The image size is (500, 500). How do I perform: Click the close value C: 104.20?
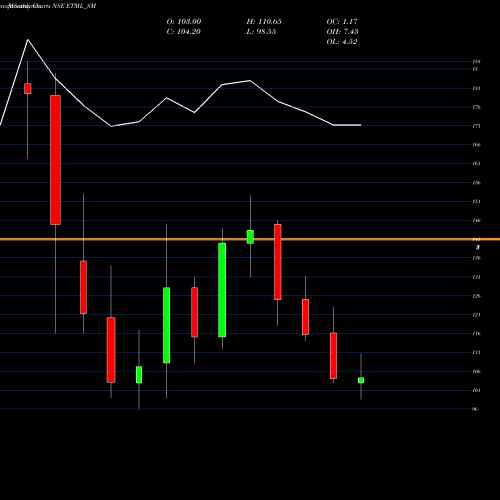point(183,32)
